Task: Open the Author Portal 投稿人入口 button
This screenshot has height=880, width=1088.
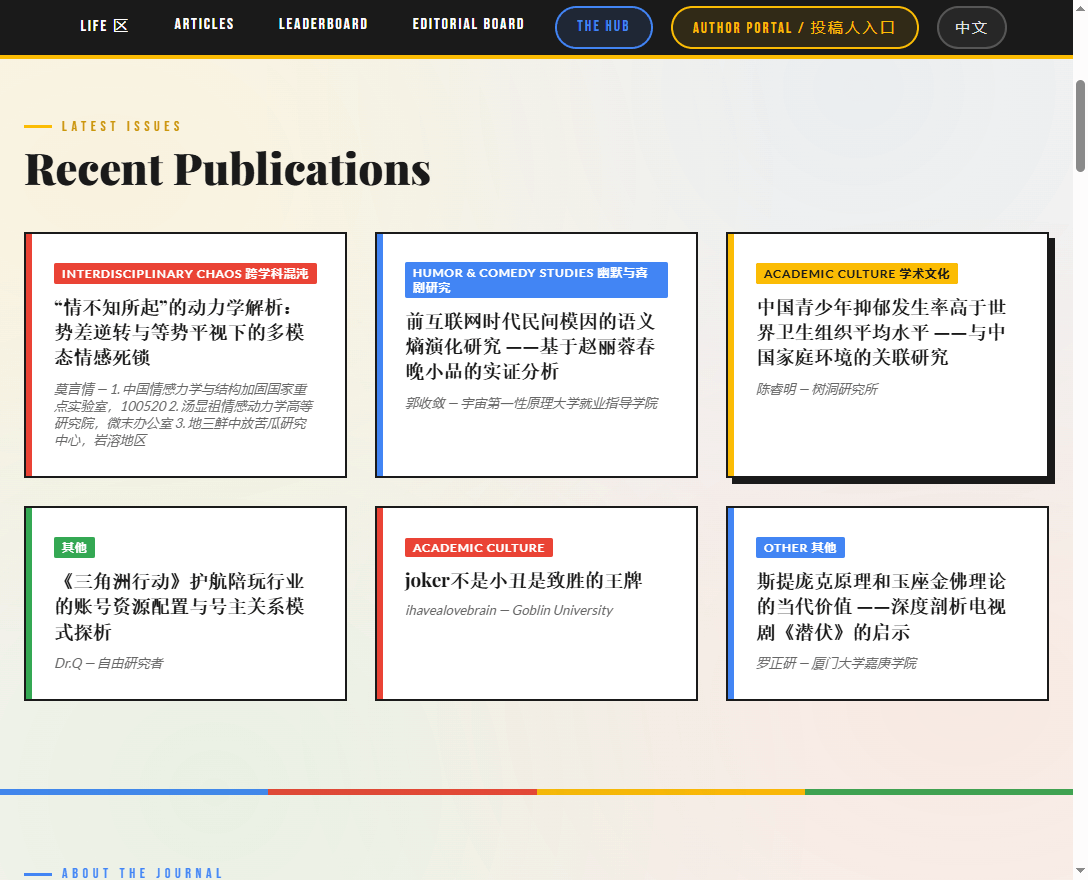Action: point(794,27)
